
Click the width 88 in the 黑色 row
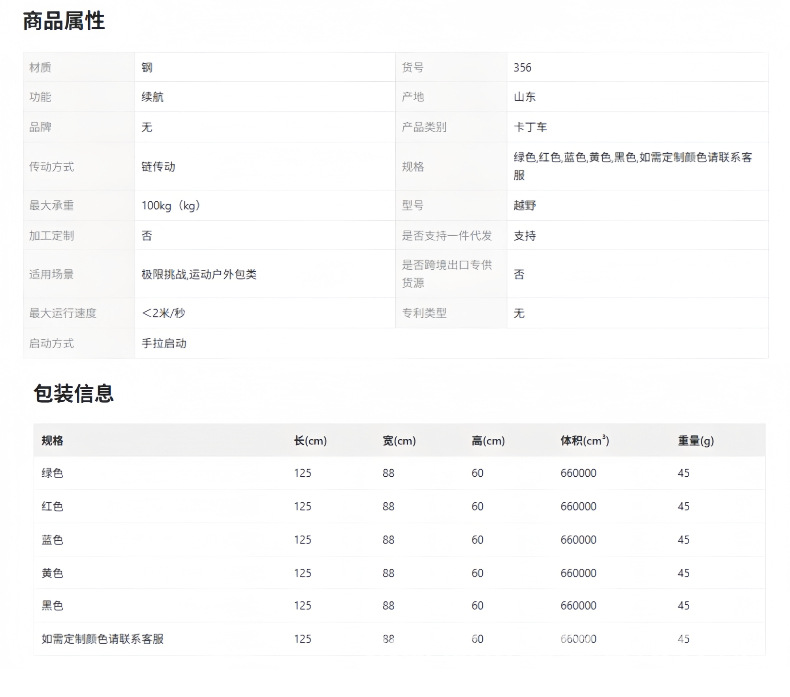(388, 605)
